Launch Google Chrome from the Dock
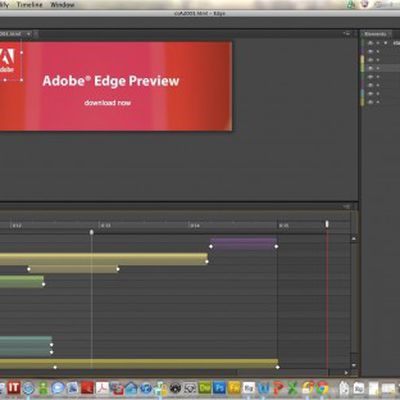The height and width of the screenshot is (400, 400). click(x=322, y=388)
